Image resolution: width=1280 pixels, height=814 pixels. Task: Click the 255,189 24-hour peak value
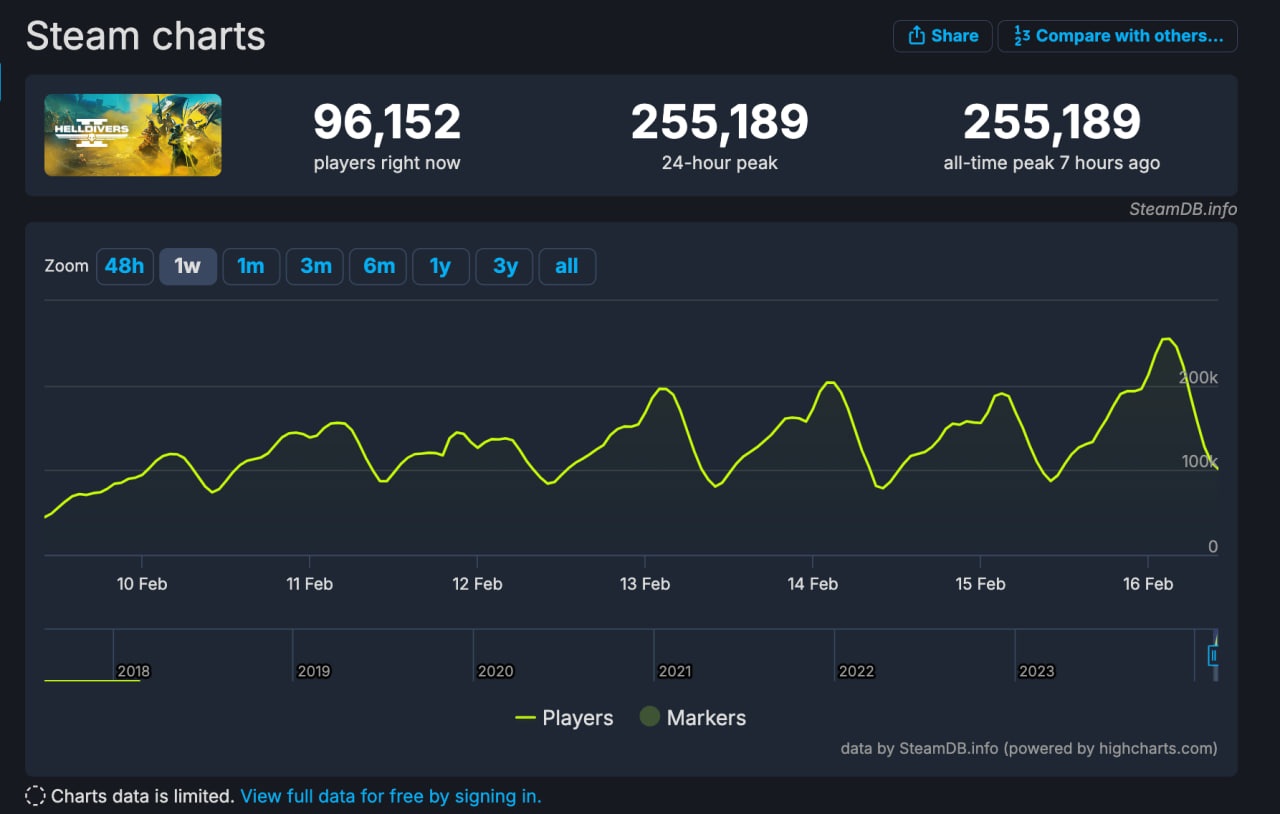(719, 123)
